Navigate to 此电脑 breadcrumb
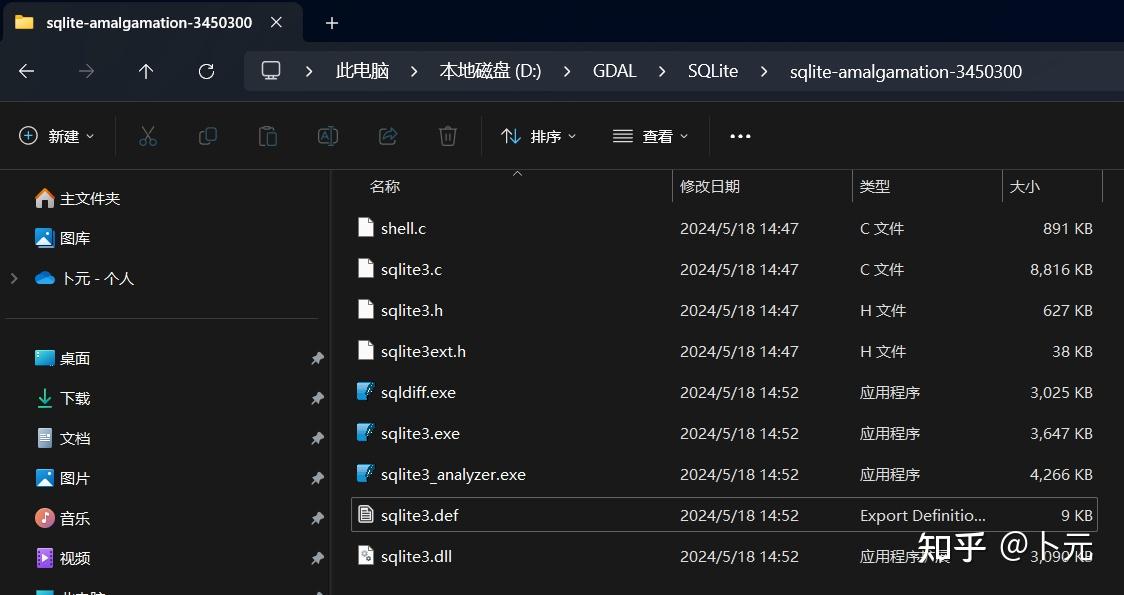1124x595 pixels. coord(362,71)
